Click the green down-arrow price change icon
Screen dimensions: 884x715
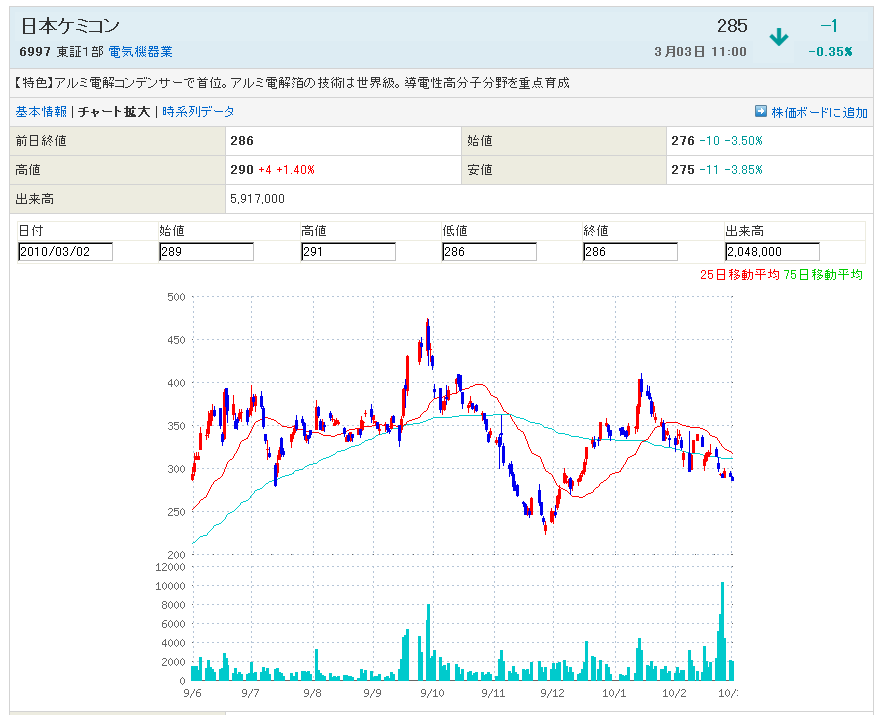(x=779, y=37)
